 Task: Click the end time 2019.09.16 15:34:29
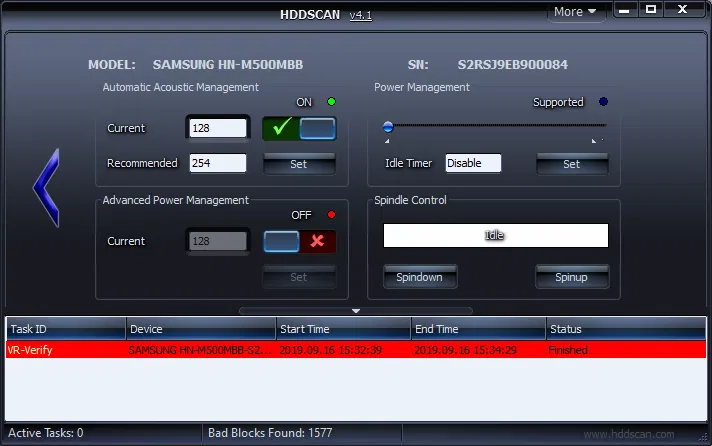click(x=465, y=350)
